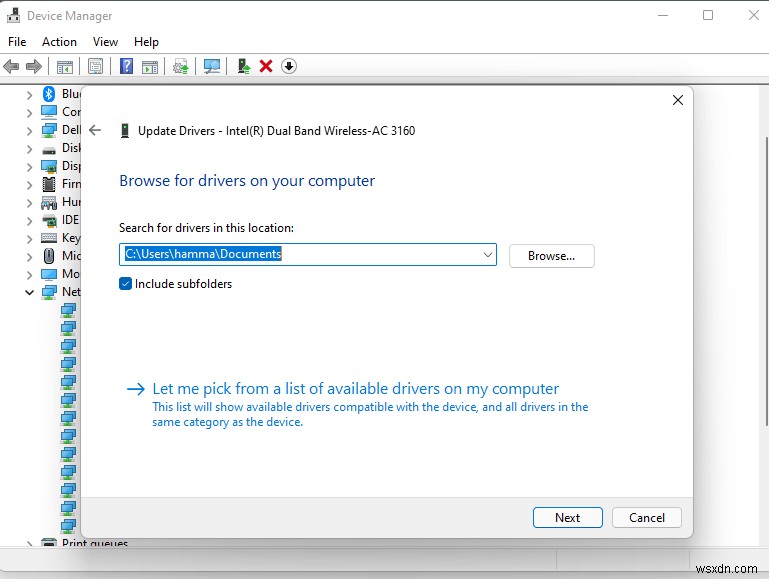The height and width of the screenshot is (579, 769).
Task: Open the Action menu
Action: tap(59, 42)
